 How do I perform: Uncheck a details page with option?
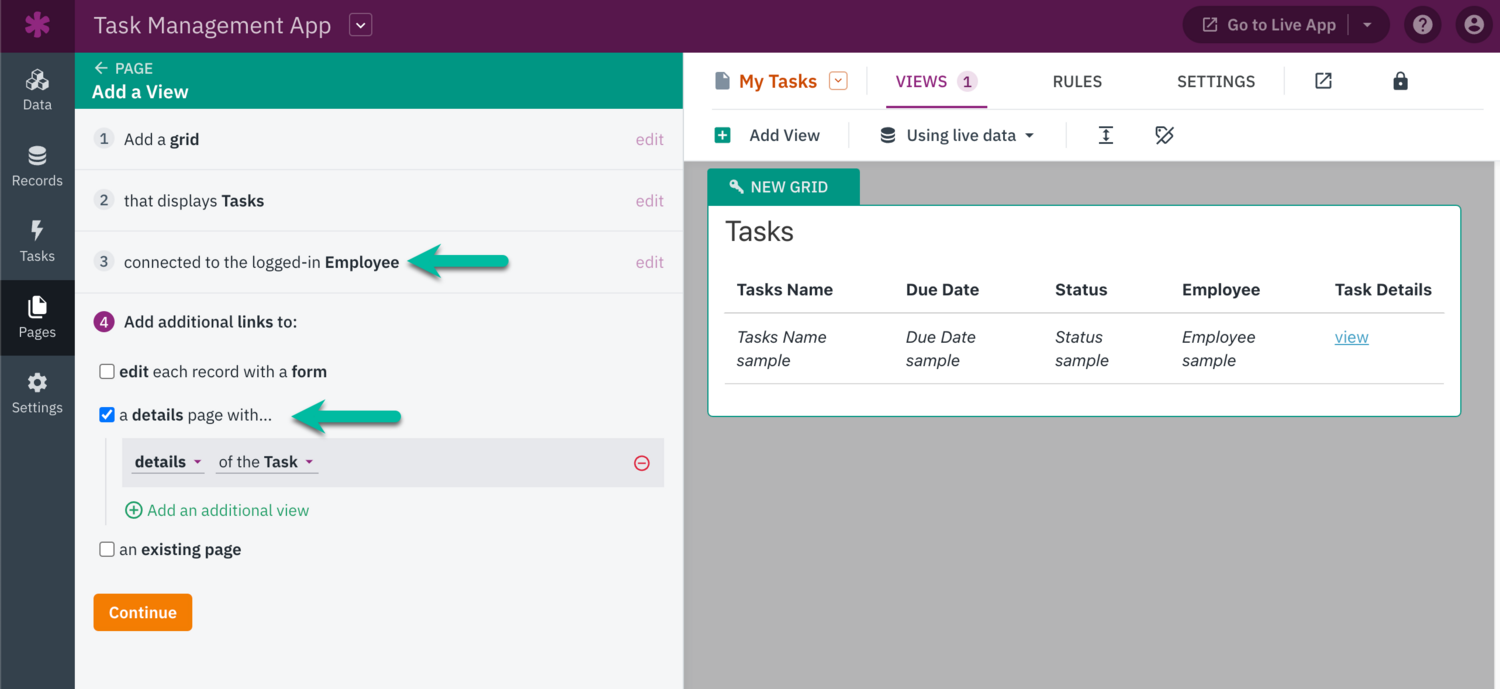107,414
